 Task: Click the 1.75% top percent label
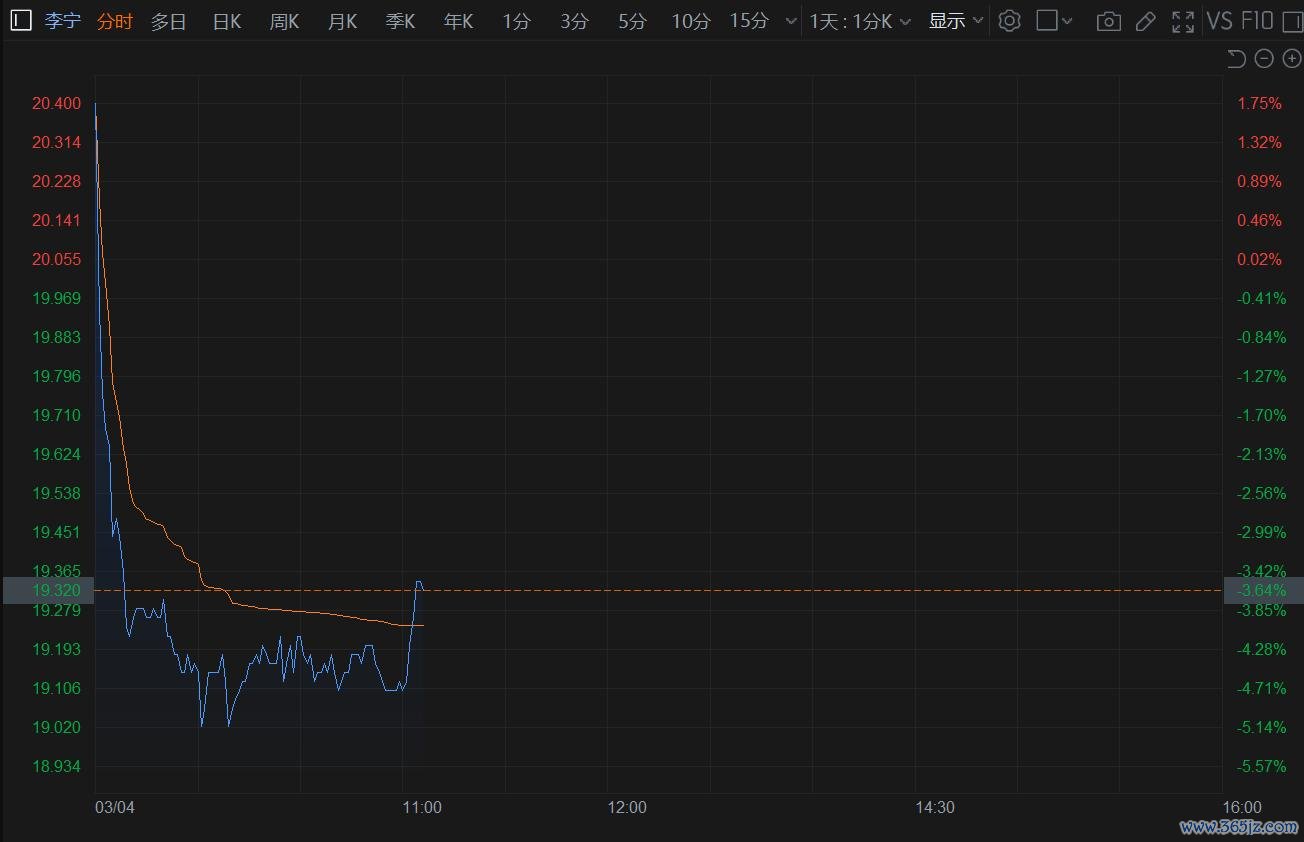(1259, 103)
